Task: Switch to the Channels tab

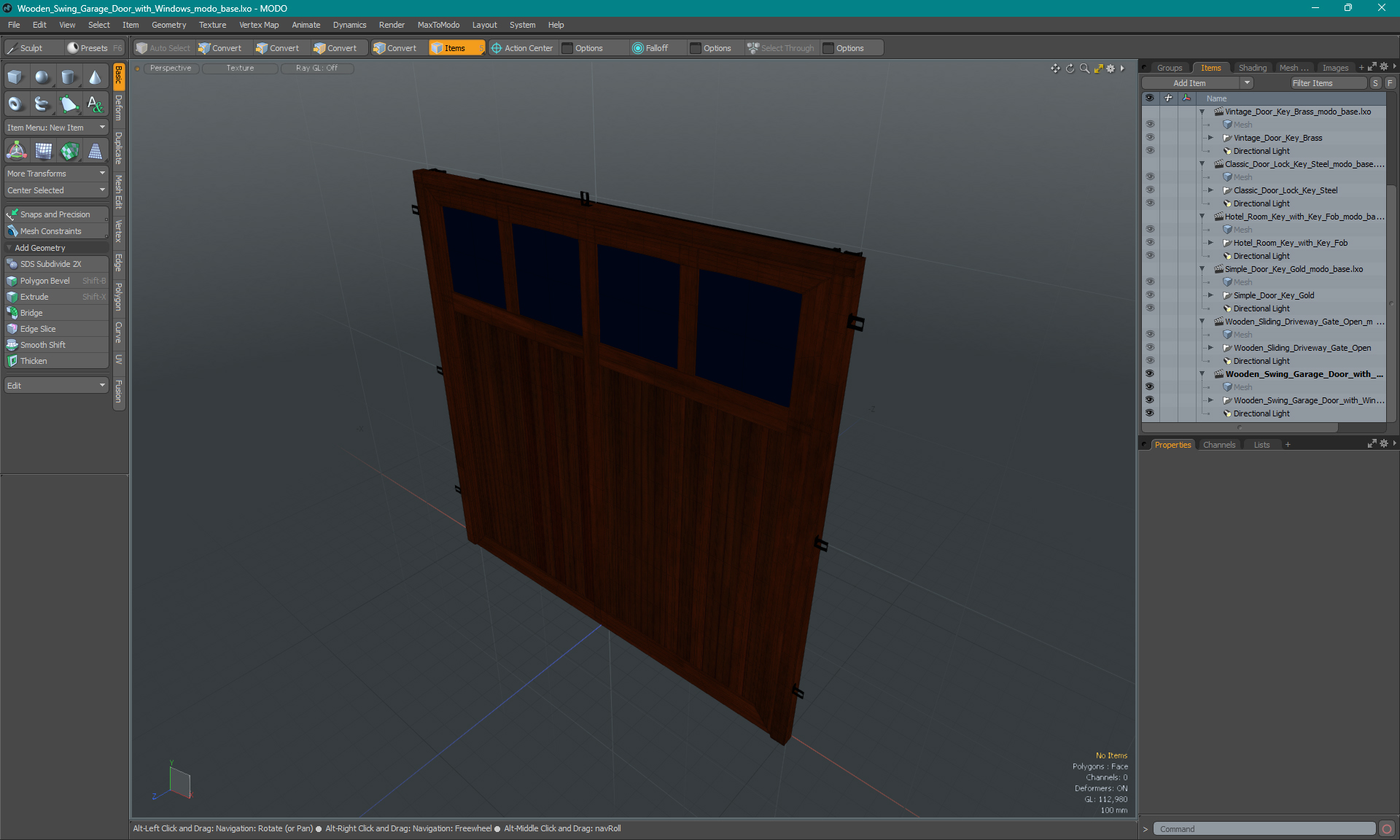Action: click(x=1219, y=445)
